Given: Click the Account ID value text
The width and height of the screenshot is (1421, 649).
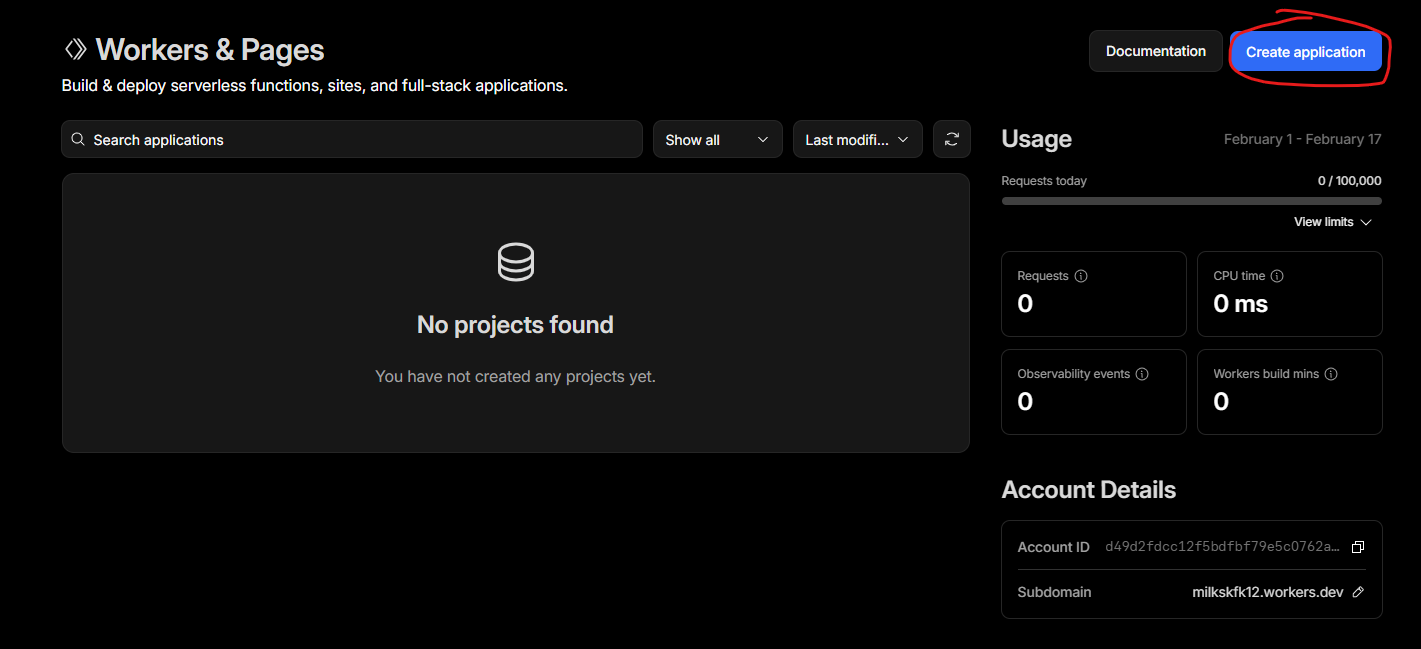Looking at the screenshot, I should pos(1222,547).
